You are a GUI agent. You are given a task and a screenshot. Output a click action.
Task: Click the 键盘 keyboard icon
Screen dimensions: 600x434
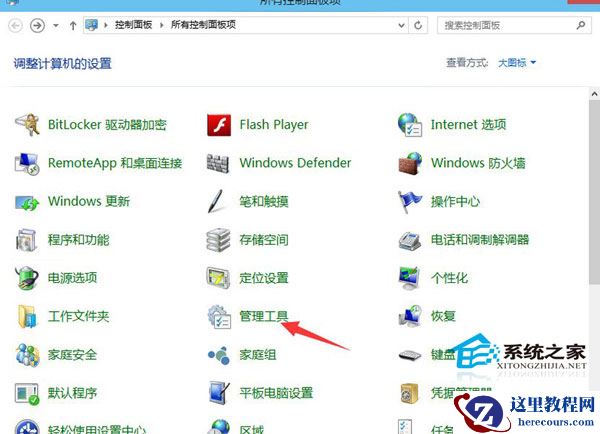(410, 356)
